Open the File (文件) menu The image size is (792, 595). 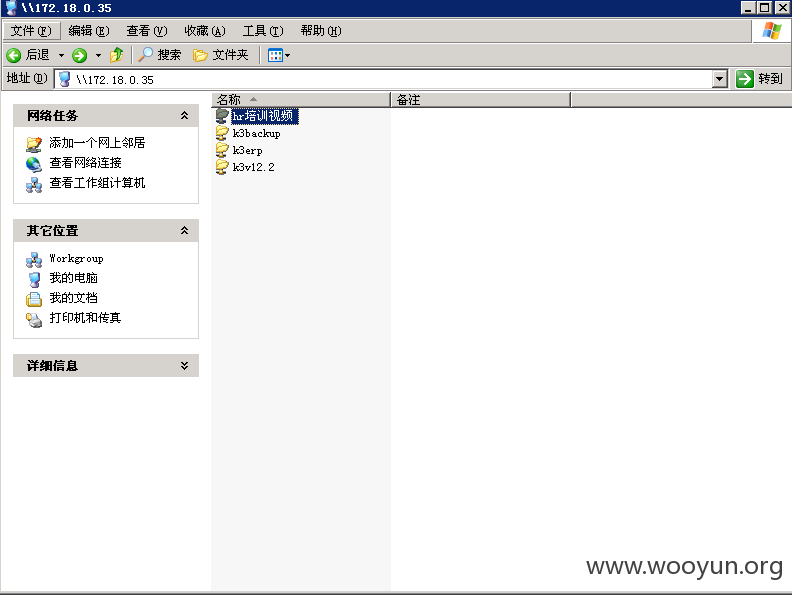pos(31,31)
